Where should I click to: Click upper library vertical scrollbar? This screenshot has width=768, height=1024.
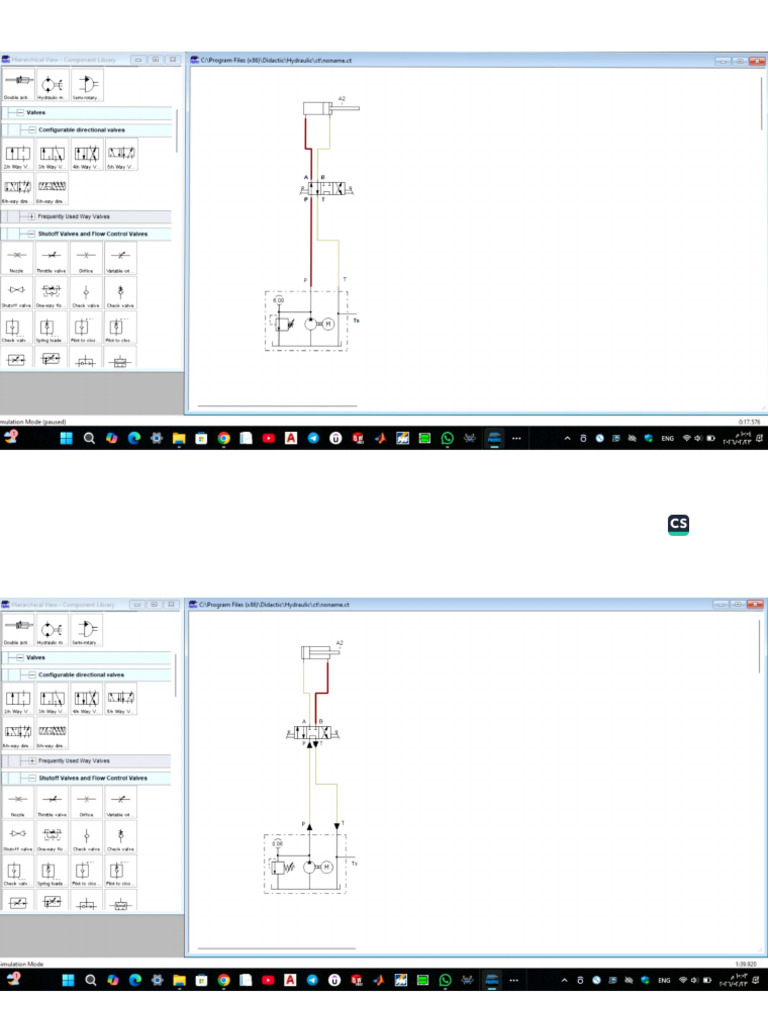(x=176, y=131)
